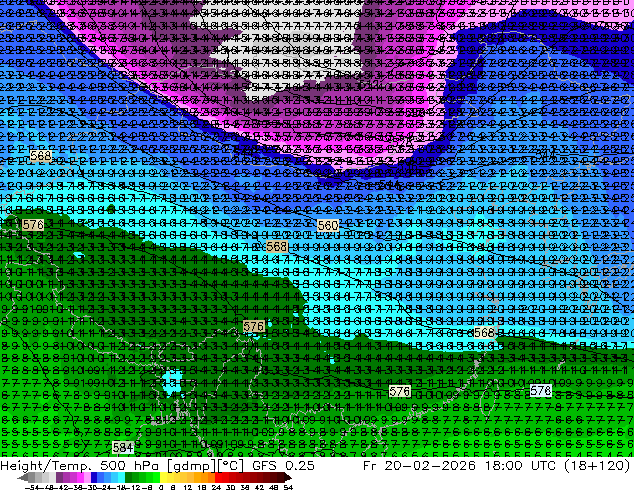The height and width of the screenshot is (490, 634).
Task: Click the date 'Fr 20-02-2026'
Action: click(419, 466)
